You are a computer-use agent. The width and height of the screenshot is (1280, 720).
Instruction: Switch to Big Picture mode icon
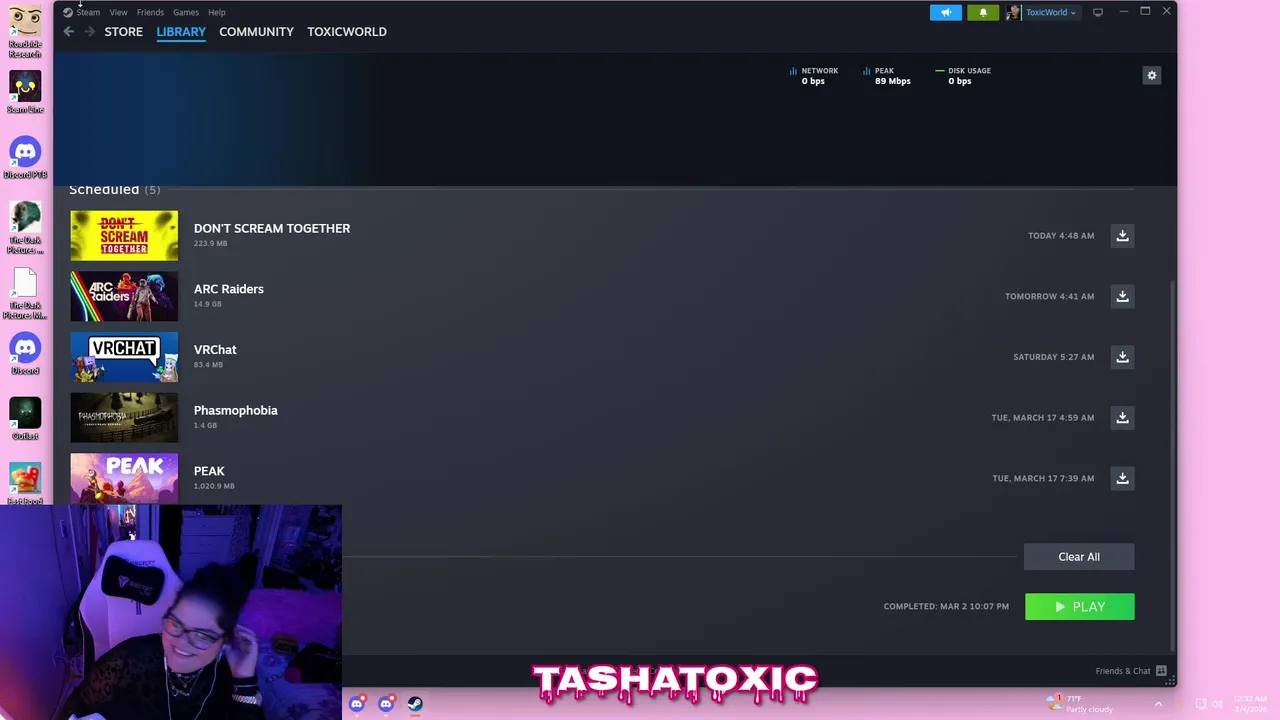coord(1098,12)
